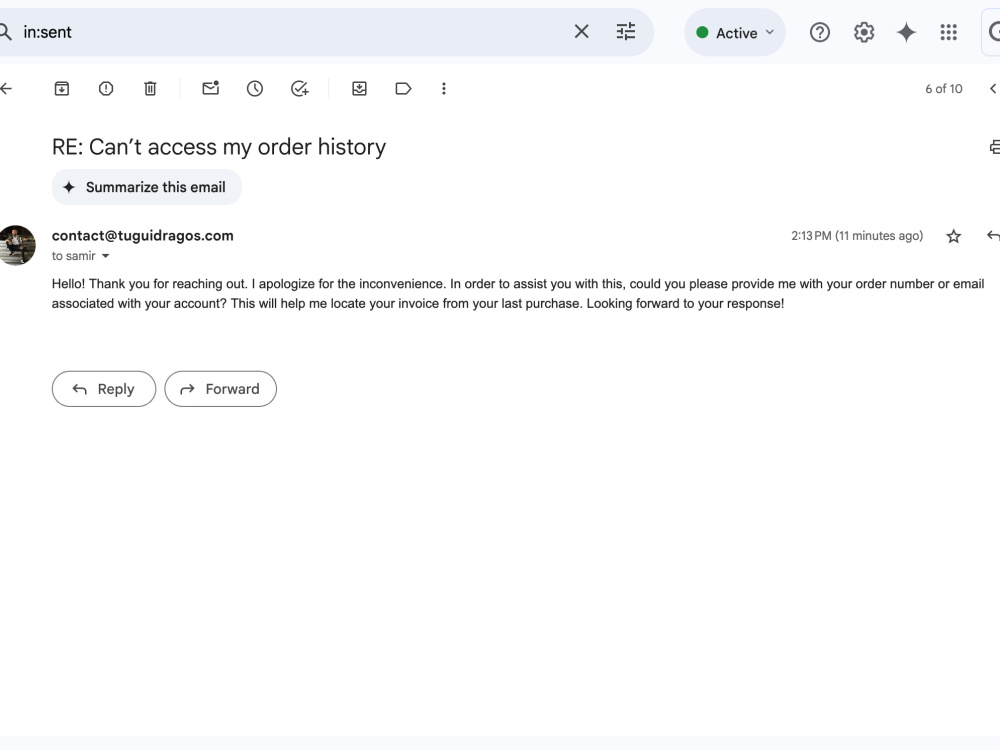Open the print dialog for this message

[x=993, y=146]
